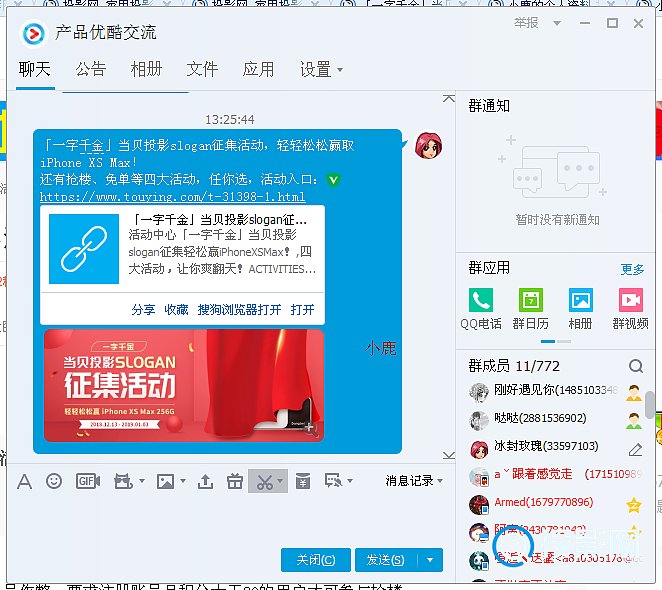Open 群日历 calendar app
The width and height of the screenshot is (662, 590).
coord(531,309)
